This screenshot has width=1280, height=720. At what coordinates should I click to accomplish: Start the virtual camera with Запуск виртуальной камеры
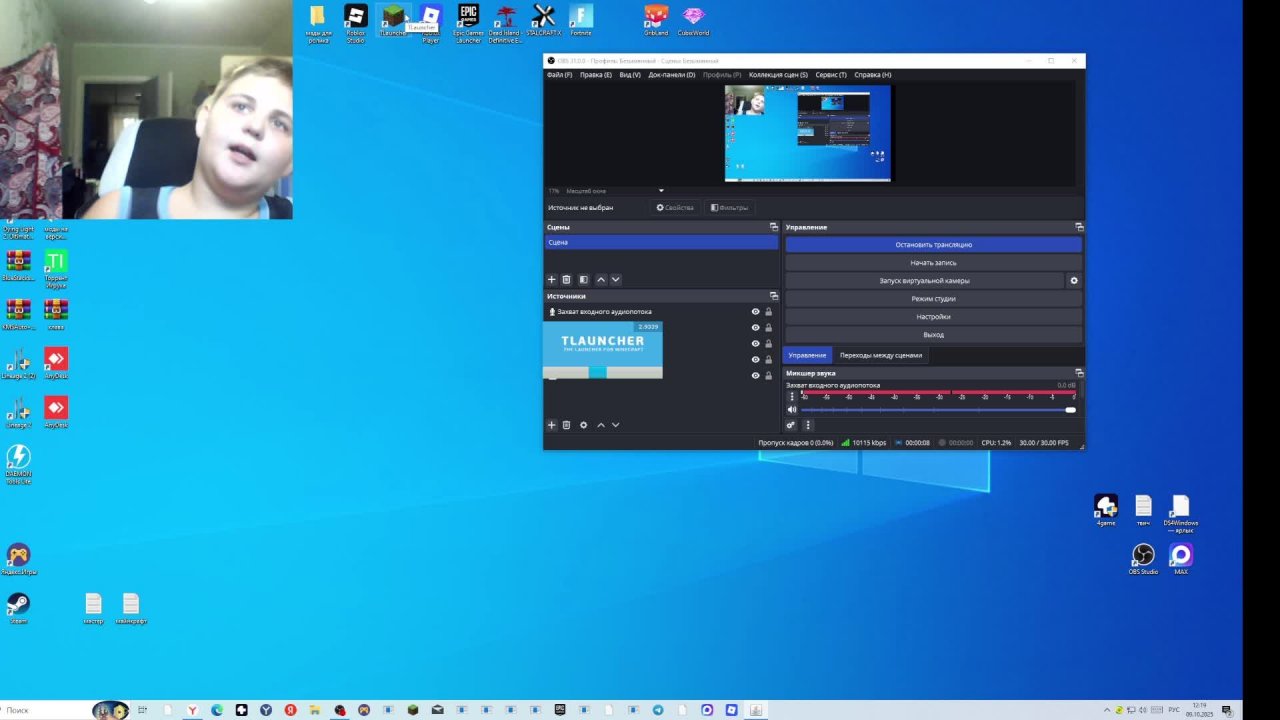click(x=924, y=281)
